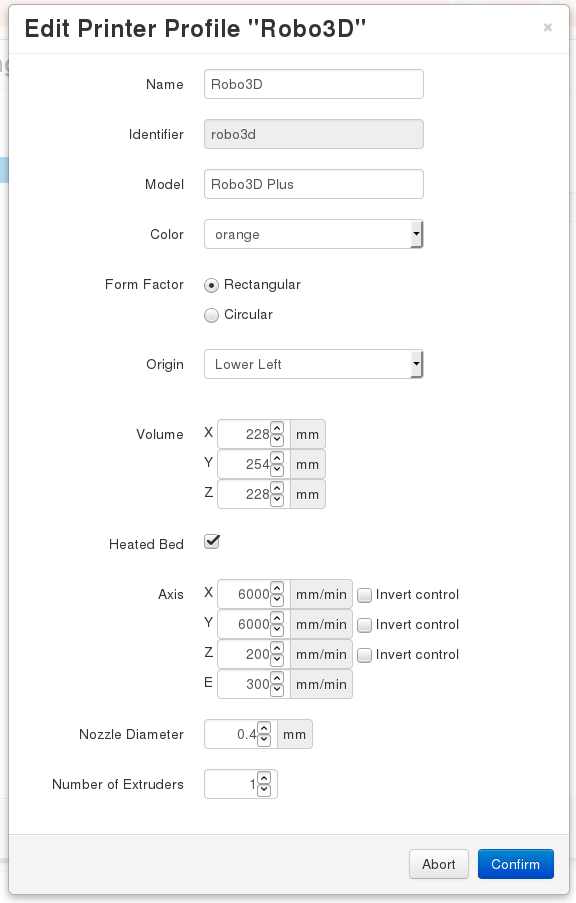The image size is (576, 903).
Task: Click the Confirm button
Action: [x=516, y=864]
